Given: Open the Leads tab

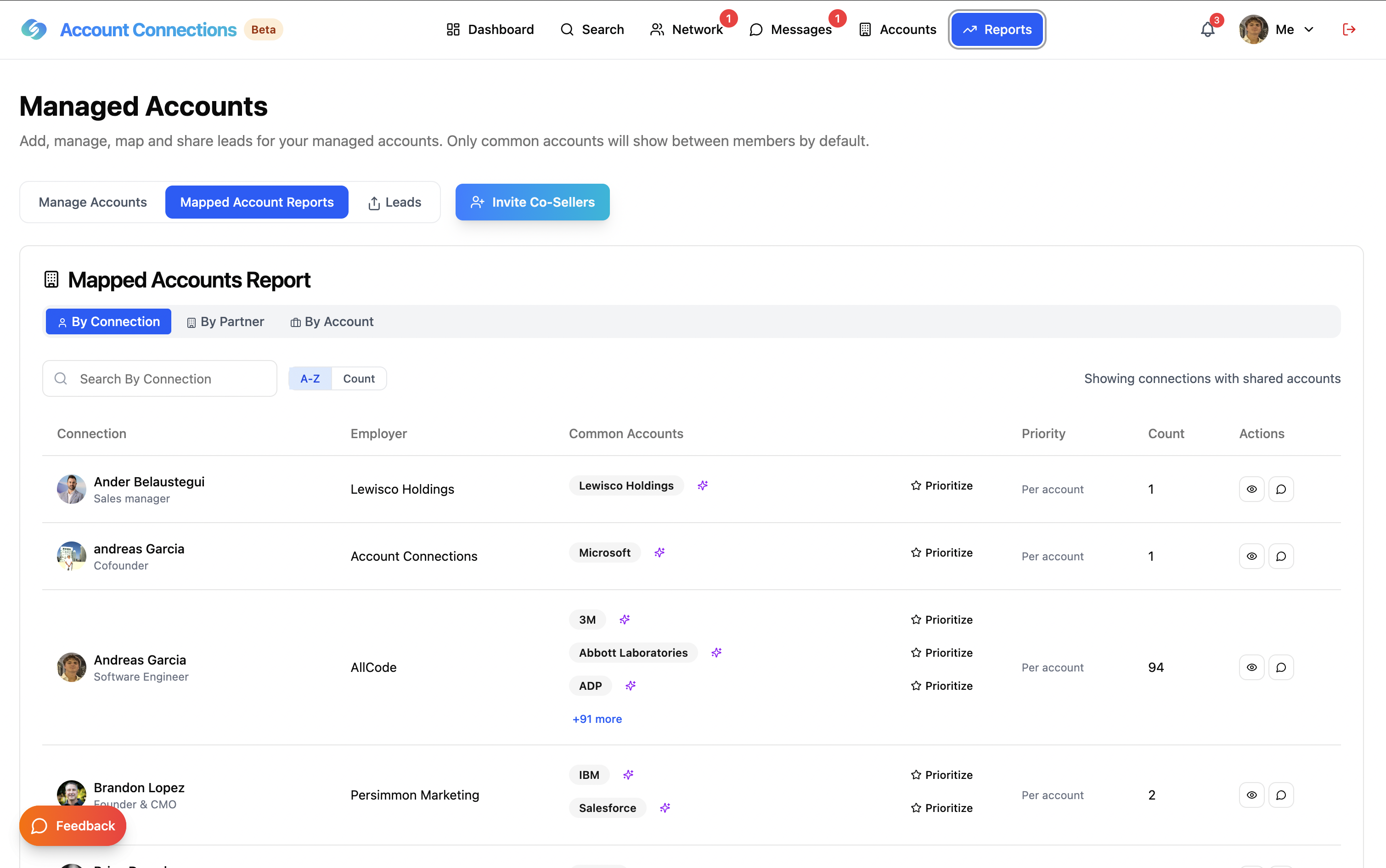Looking at the screenshot, I should coord(394,202).
